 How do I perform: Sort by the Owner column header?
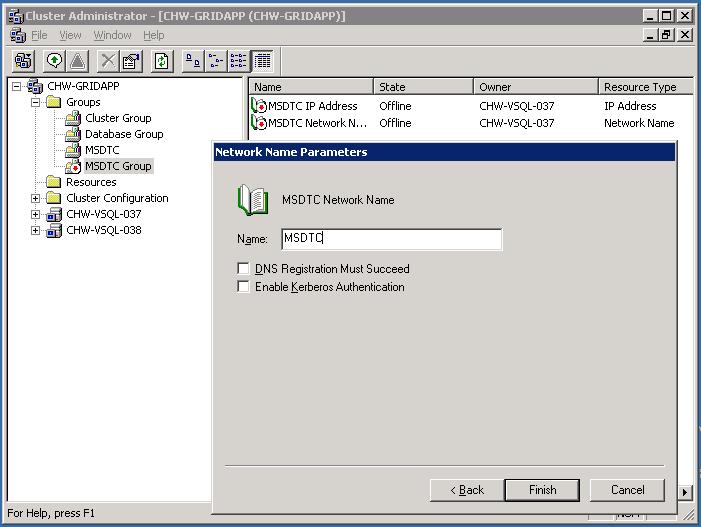pyautogui.click(x=536, y=87)
